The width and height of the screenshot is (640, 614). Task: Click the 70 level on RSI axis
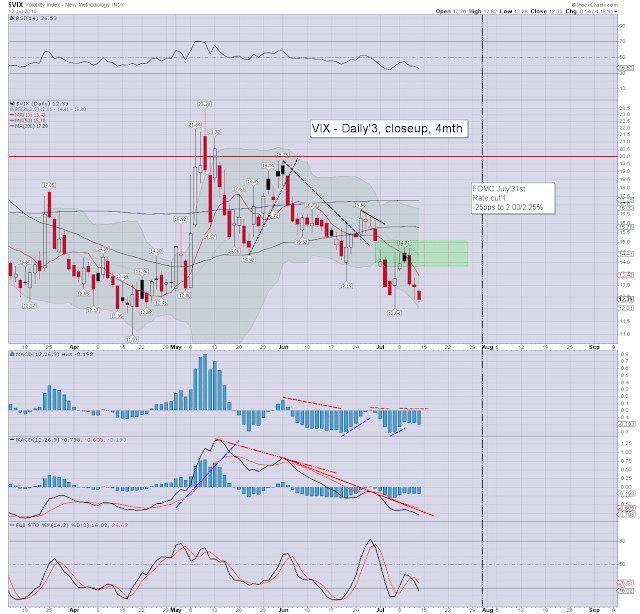coord(622,41)
